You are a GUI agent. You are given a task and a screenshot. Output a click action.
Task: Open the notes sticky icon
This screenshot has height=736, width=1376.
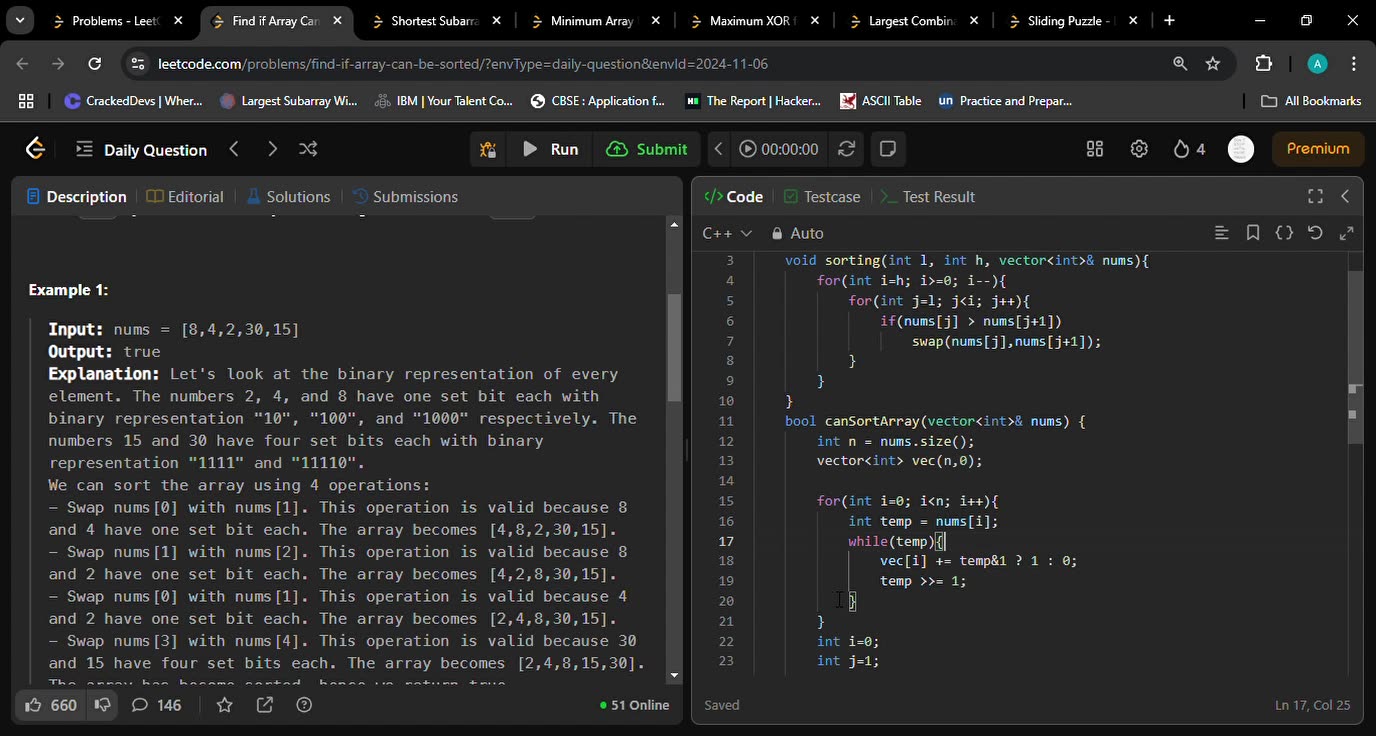tap(887, 149)
